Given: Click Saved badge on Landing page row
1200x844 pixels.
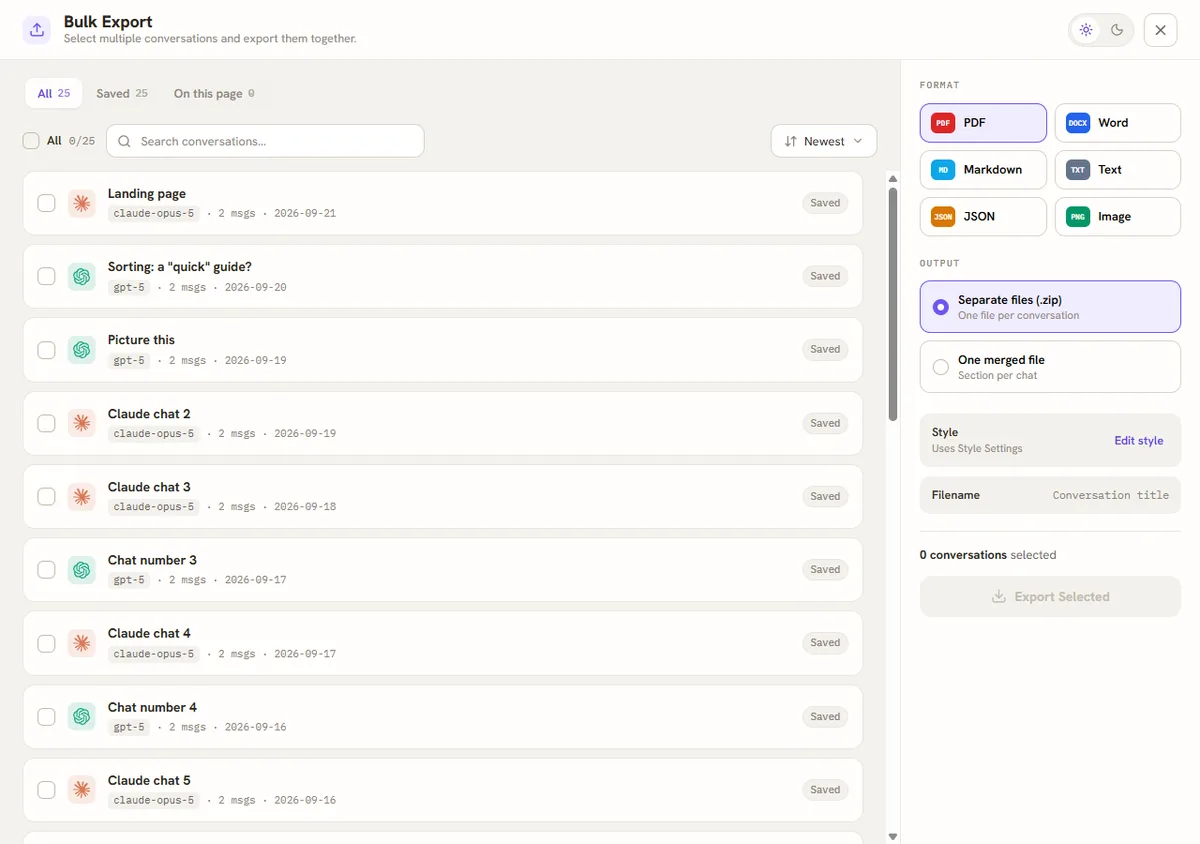Looking at the screenshot, I should click(825, 203).
